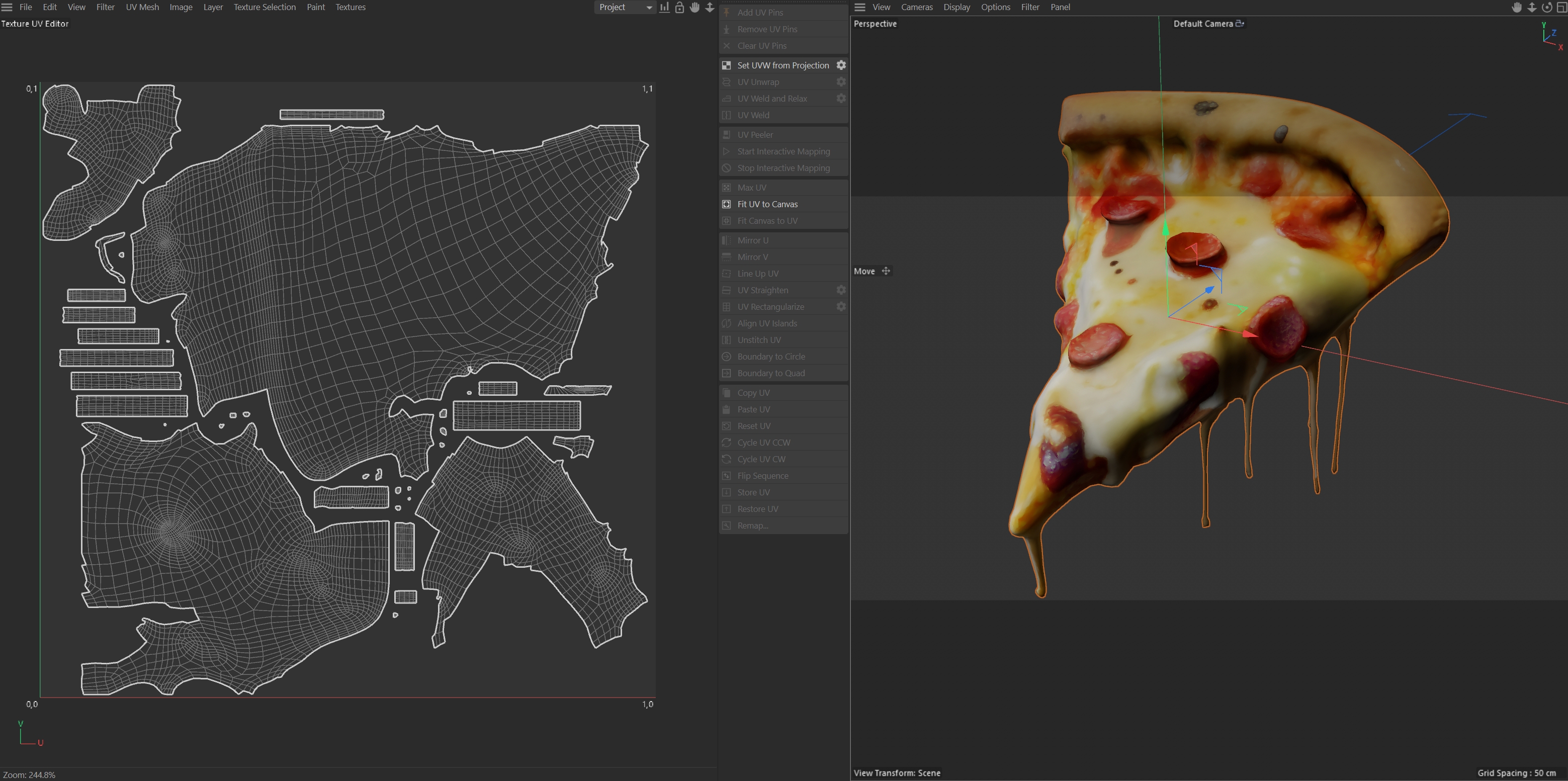Click the Set UVW from Projection button

click(x=783, y=65)
